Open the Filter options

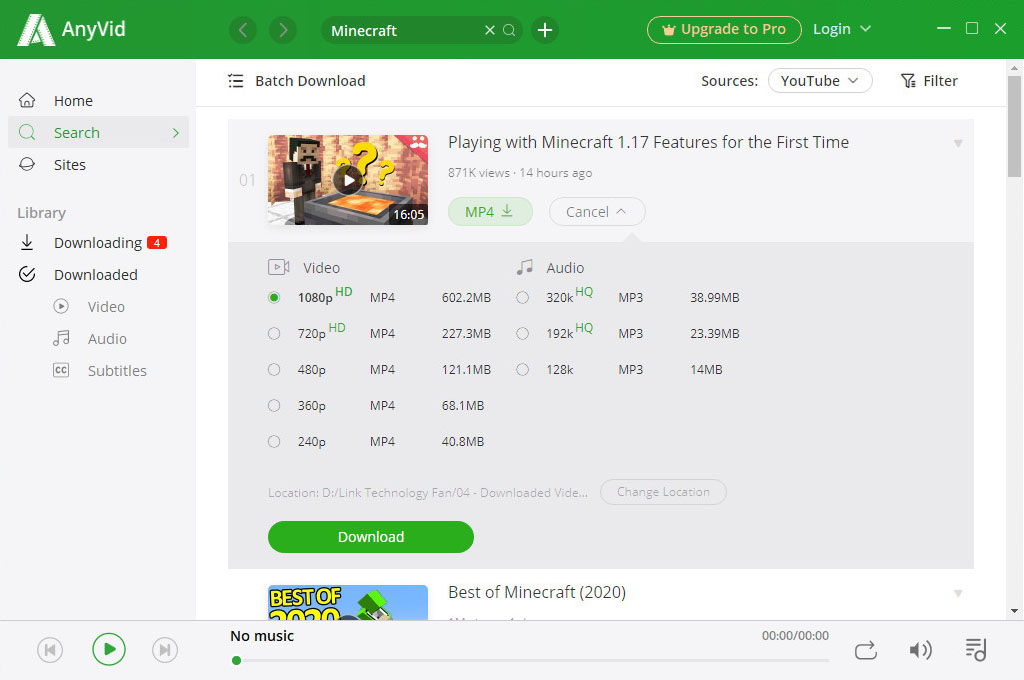pos(929,81)
